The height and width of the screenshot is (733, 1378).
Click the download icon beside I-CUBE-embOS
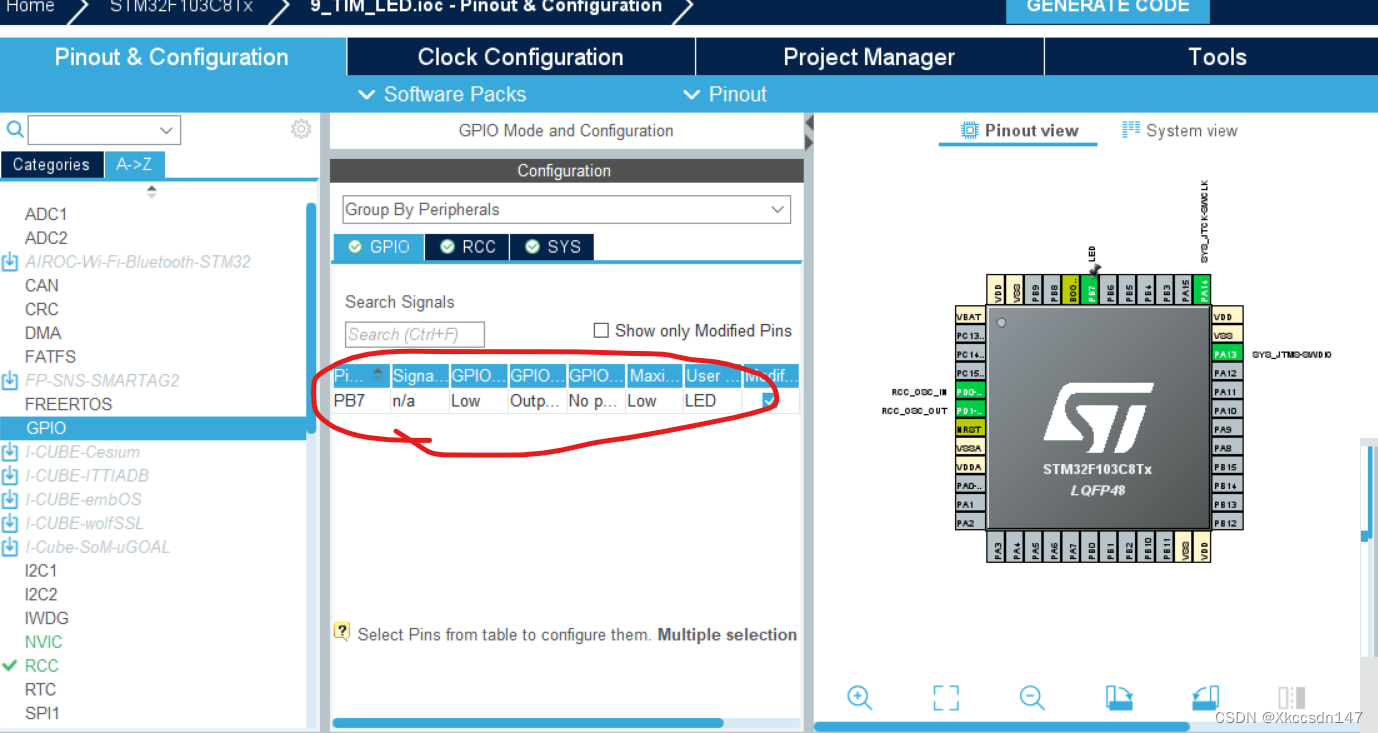point(10,500)
